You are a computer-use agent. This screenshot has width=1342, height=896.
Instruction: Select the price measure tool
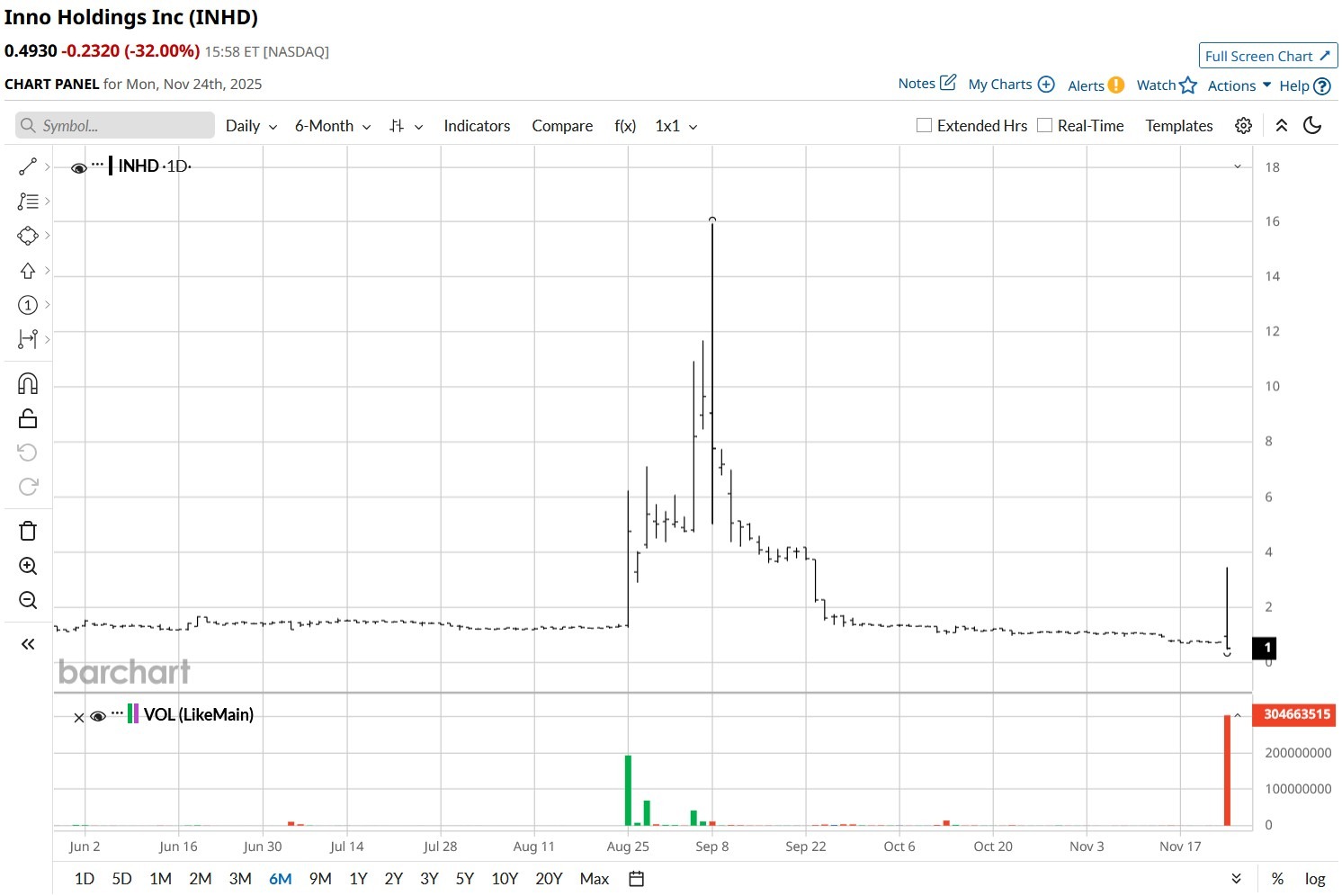coord(28,339)
